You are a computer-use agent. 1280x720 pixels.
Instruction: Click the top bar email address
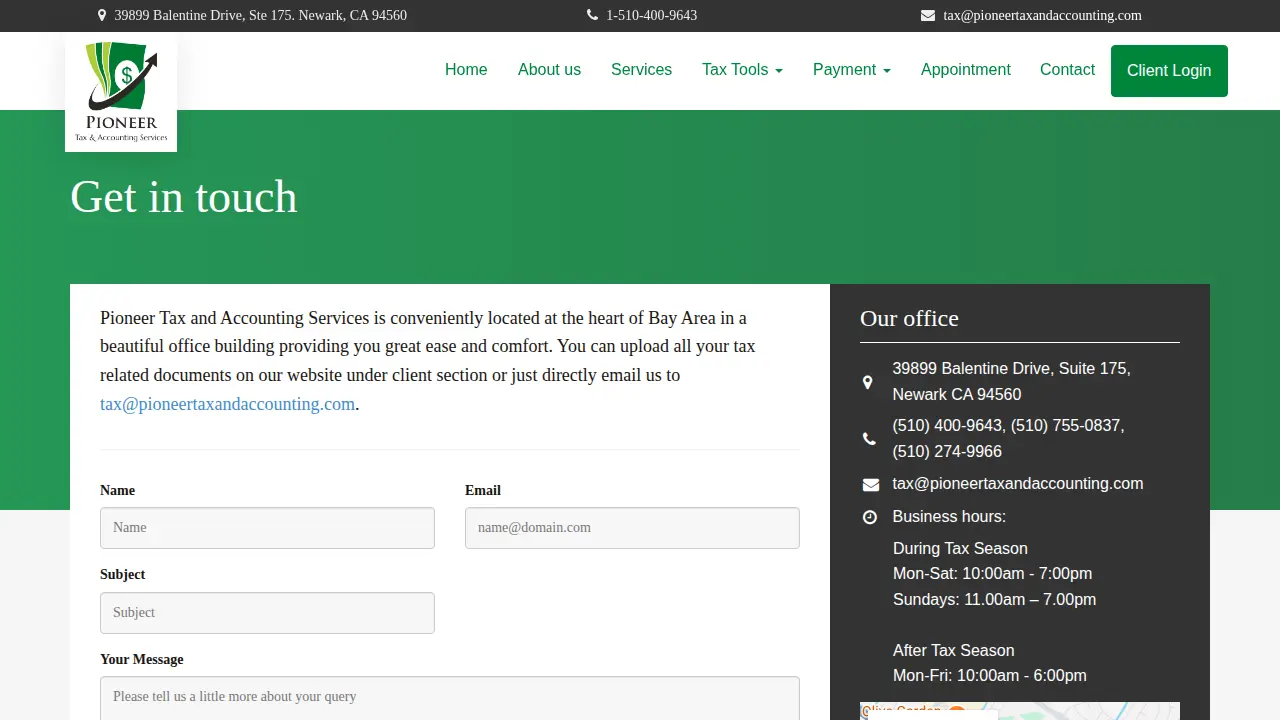tap(1042, 16)
